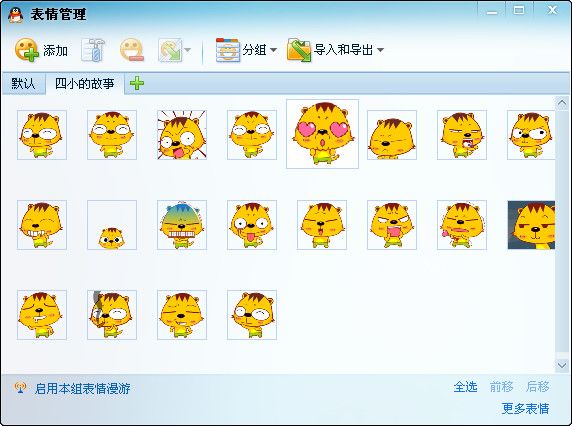Click the 添加 add emoticon button
This screenshot has width=572, height=426.
[x=41, y=50]
